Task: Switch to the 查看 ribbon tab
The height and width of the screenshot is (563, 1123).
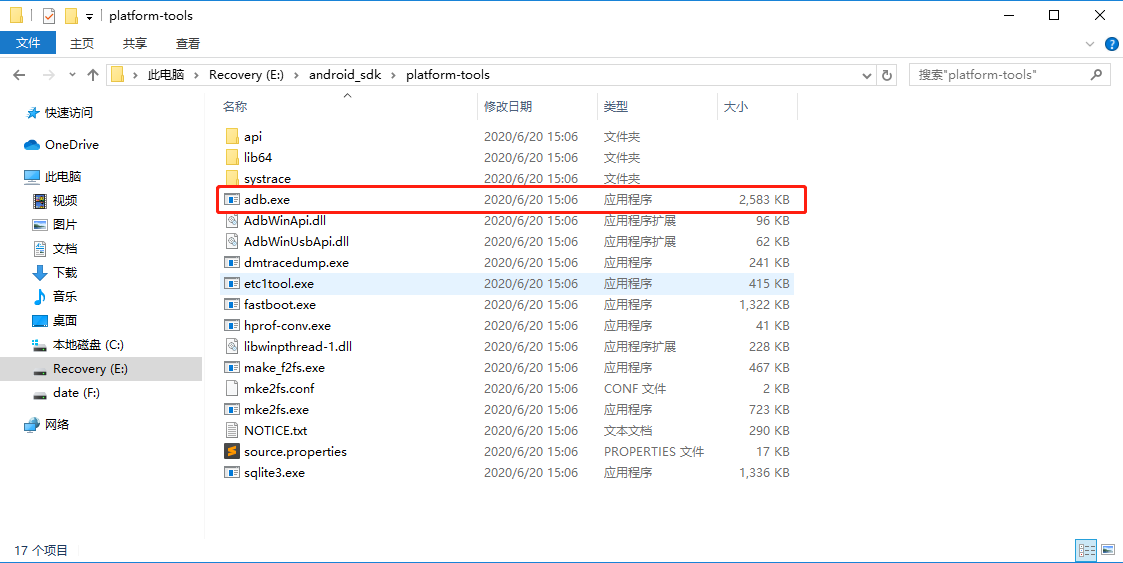Action: click(x=188, y=43)
